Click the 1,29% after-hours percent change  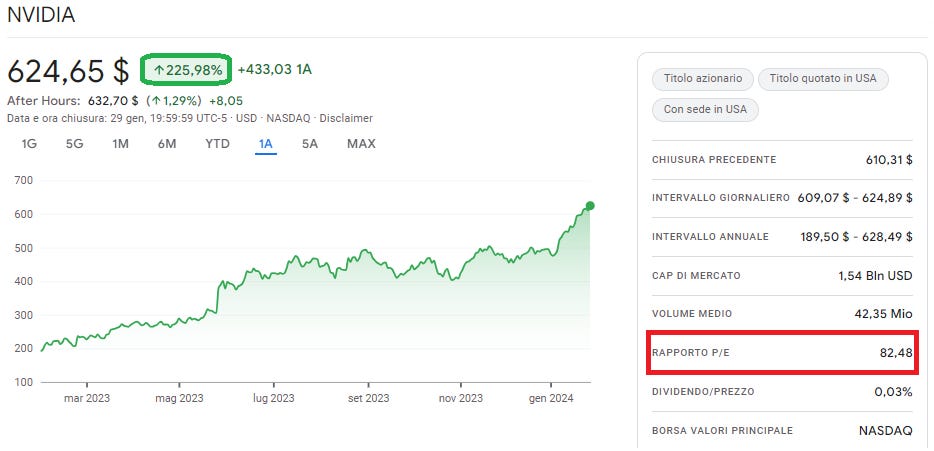click(173, 101)
